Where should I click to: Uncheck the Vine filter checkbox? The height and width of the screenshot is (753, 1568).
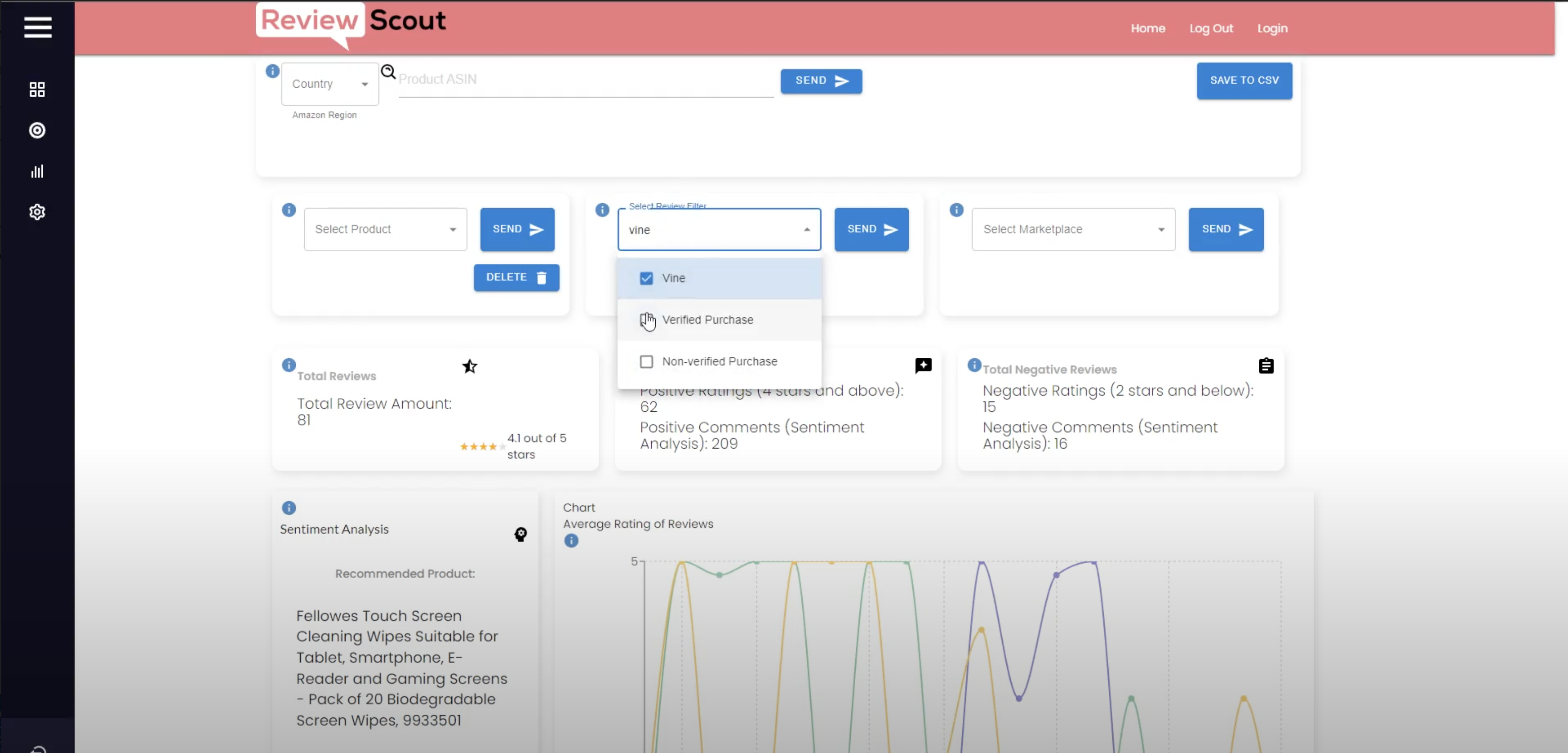(646, 278)
